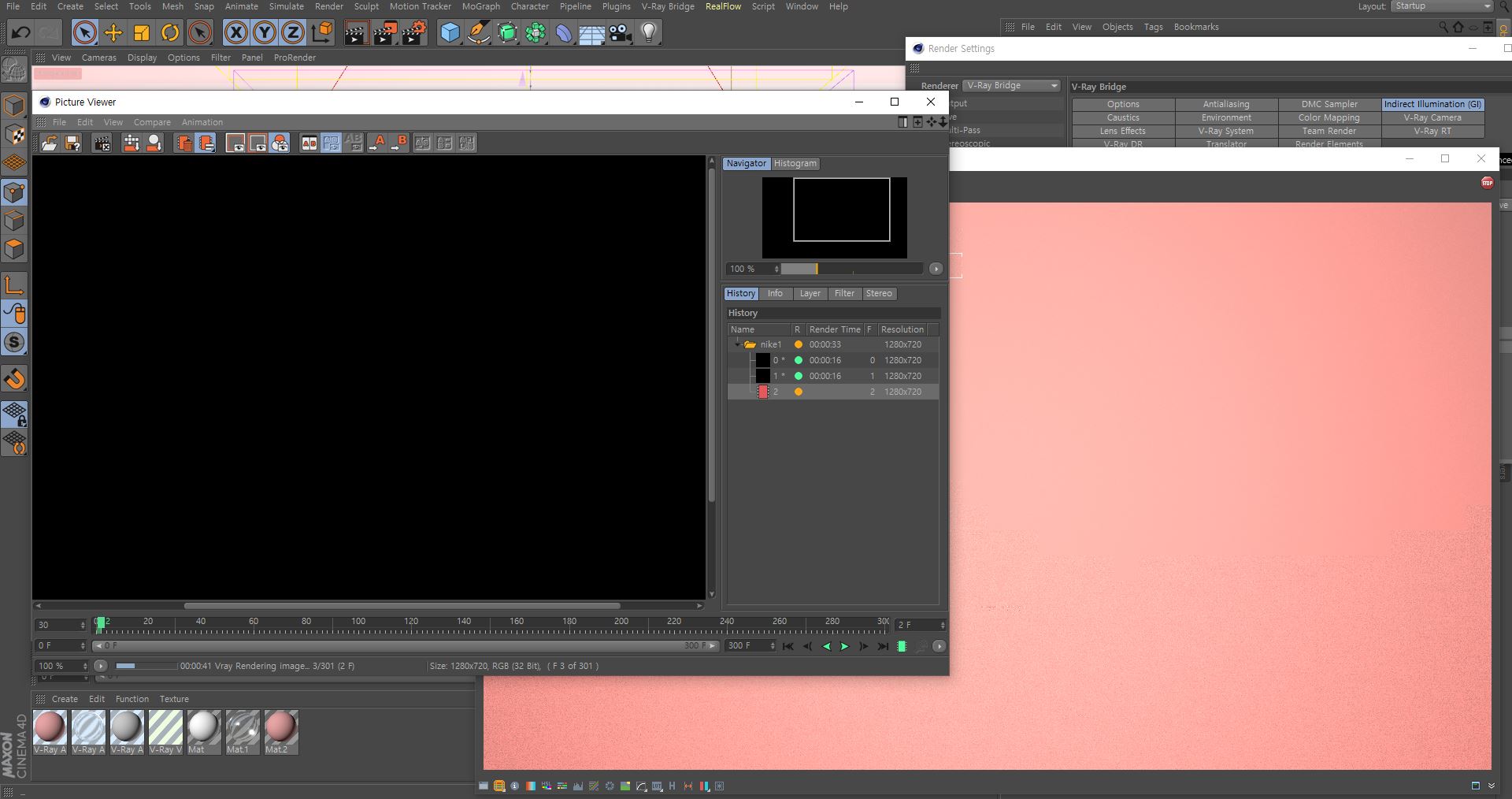1512x799 pixels.
Task: Open the V-Ray Bridge menu
Action: tap(668, 6)
